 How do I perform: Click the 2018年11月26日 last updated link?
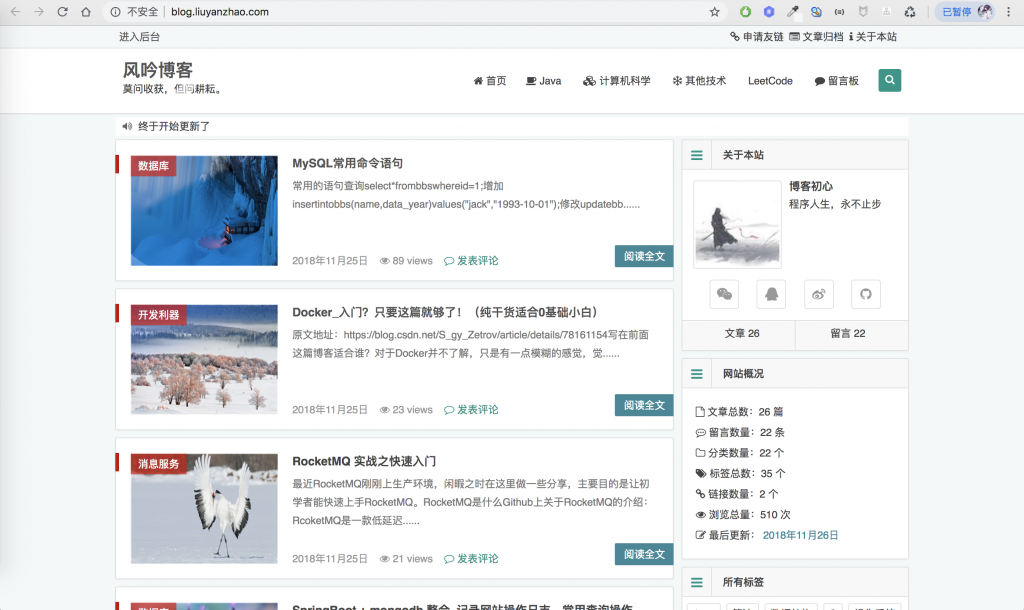pos(800,535)
